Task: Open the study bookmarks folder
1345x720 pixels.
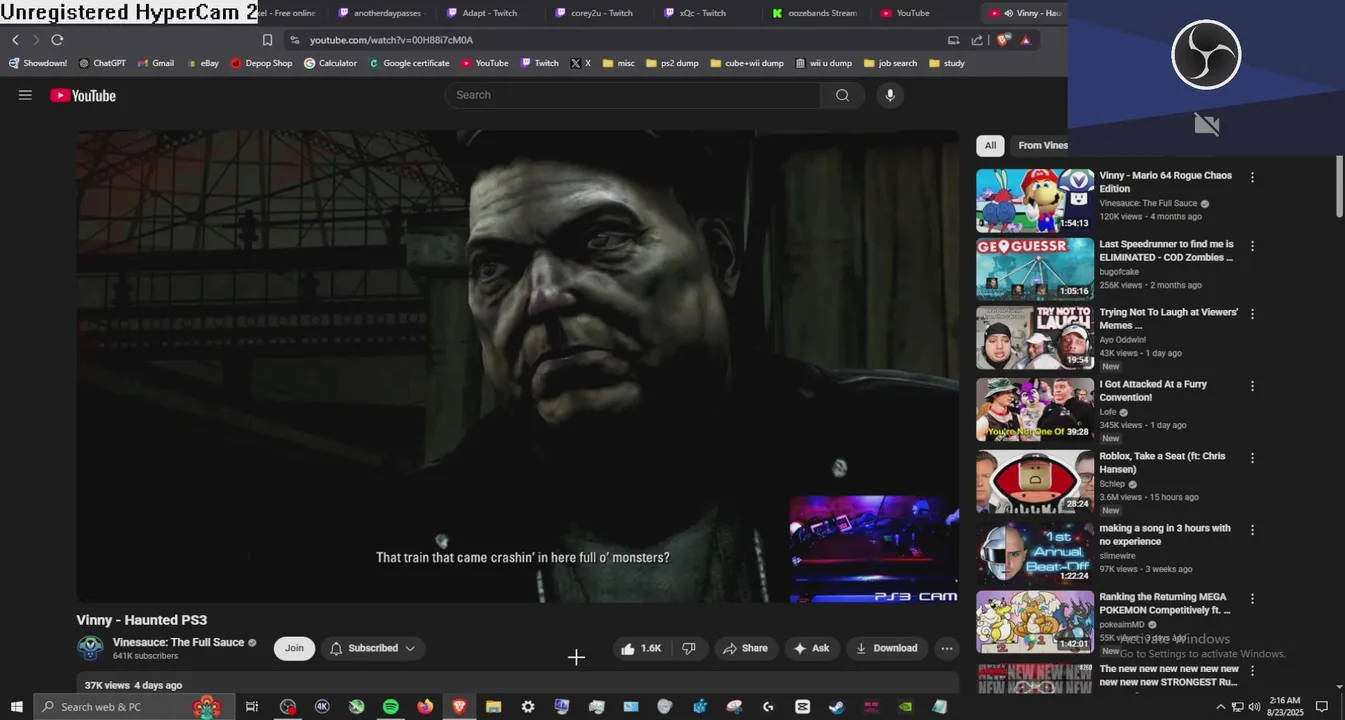Action: pos(946,63)
